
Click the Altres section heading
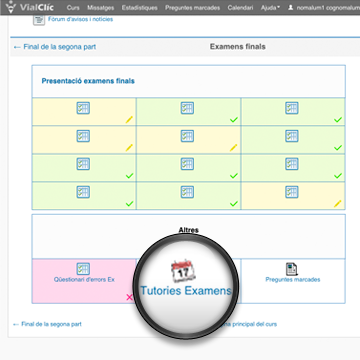[189, 230]
